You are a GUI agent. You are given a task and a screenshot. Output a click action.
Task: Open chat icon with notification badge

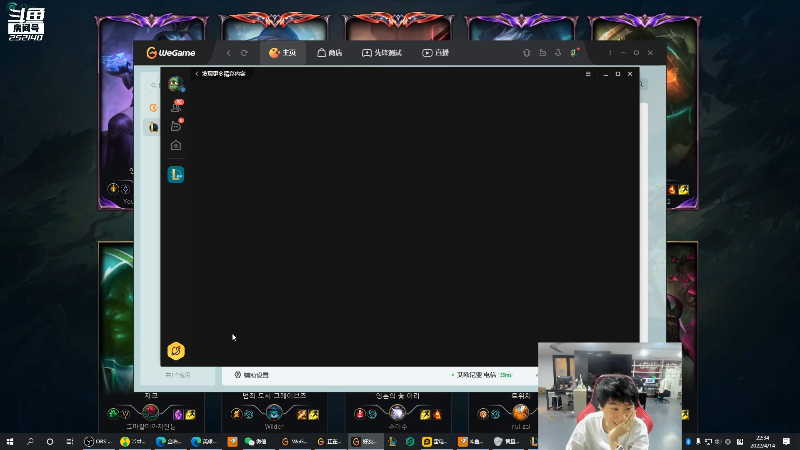176,126
